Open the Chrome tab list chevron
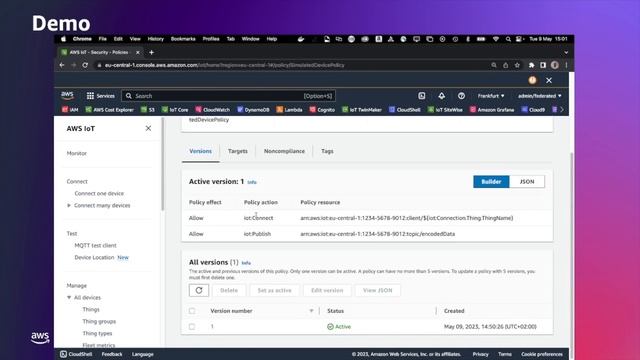 coord(566,52)
